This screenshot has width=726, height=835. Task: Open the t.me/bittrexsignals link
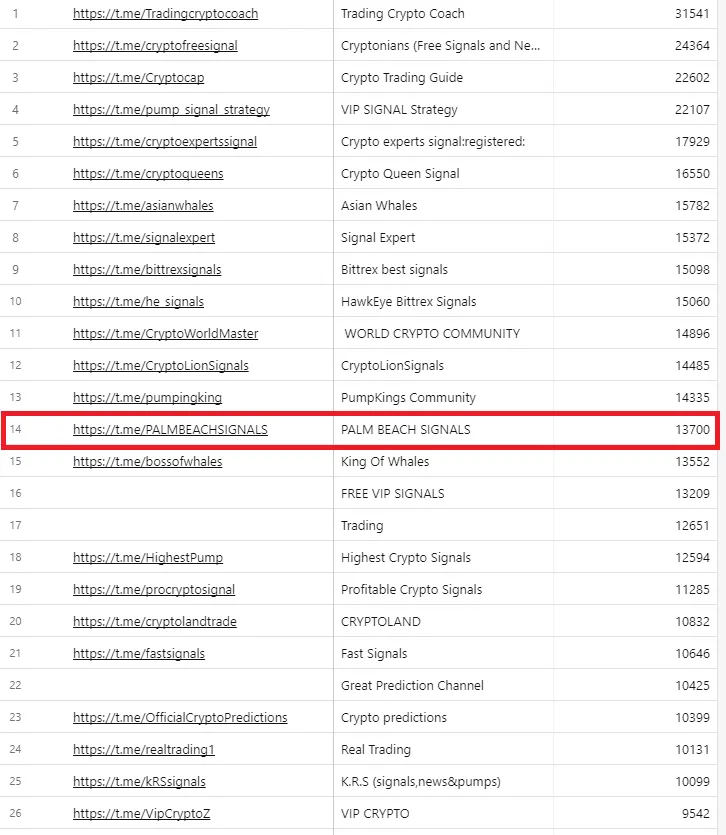(x=147, y=269)
